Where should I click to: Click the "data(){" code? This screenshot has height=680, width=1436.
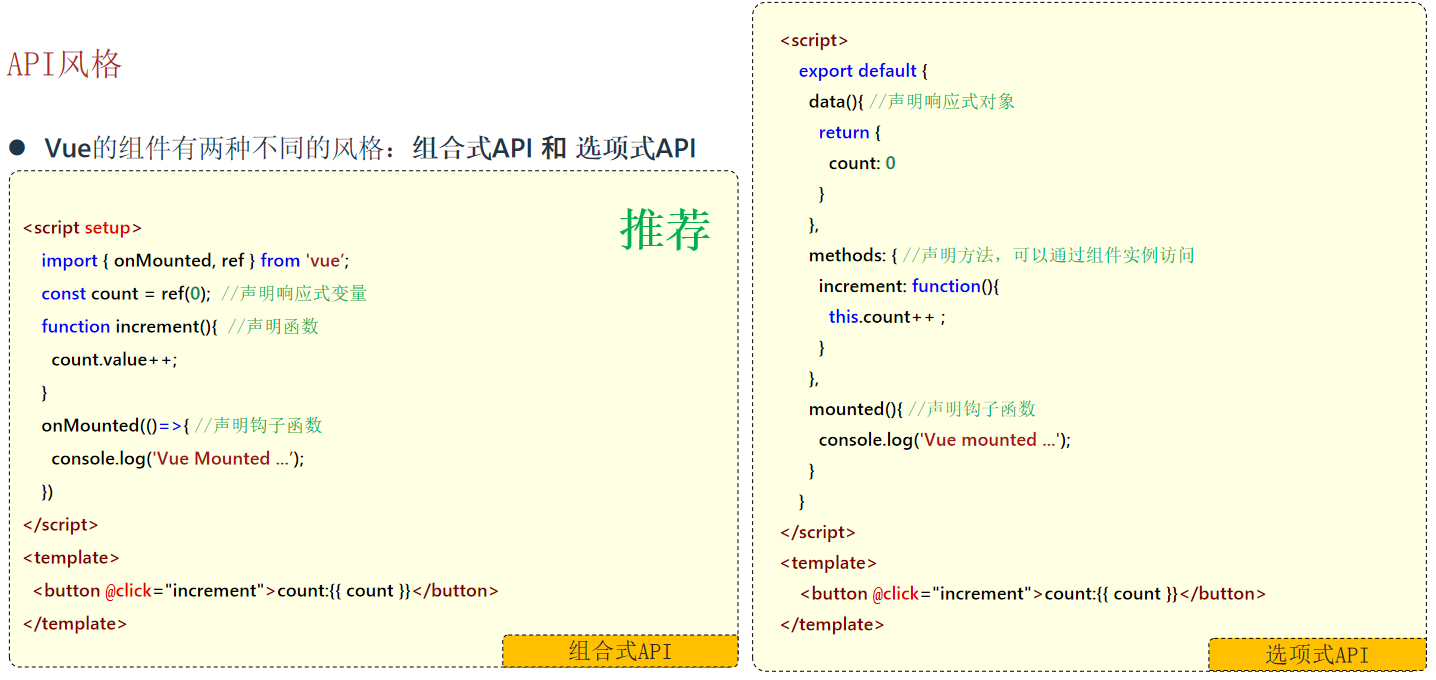(x=836, y=102)
